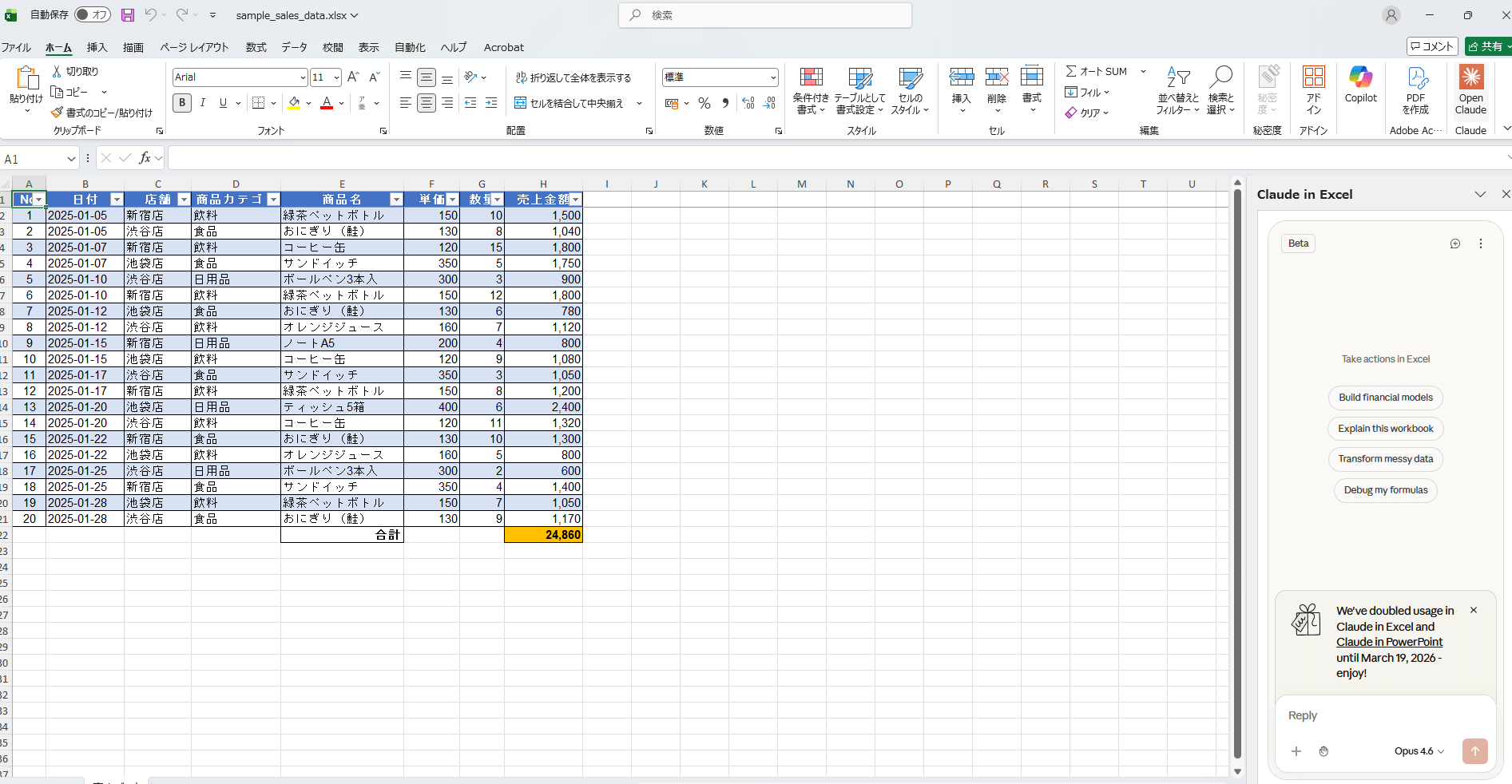Toggle bold formatting button
This screenshot has height=784, width=1512.
(182, 103)
